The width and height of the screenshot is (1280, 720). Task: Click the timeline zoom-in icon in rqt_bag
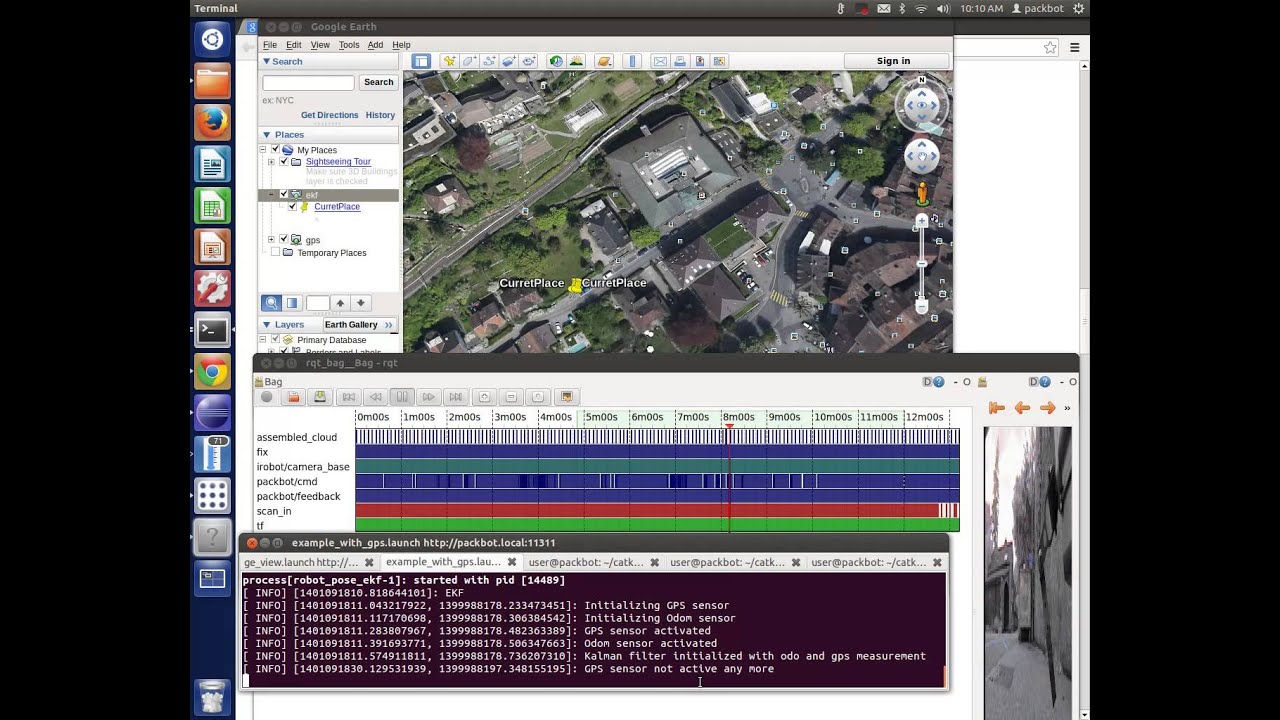pos(484,397)
